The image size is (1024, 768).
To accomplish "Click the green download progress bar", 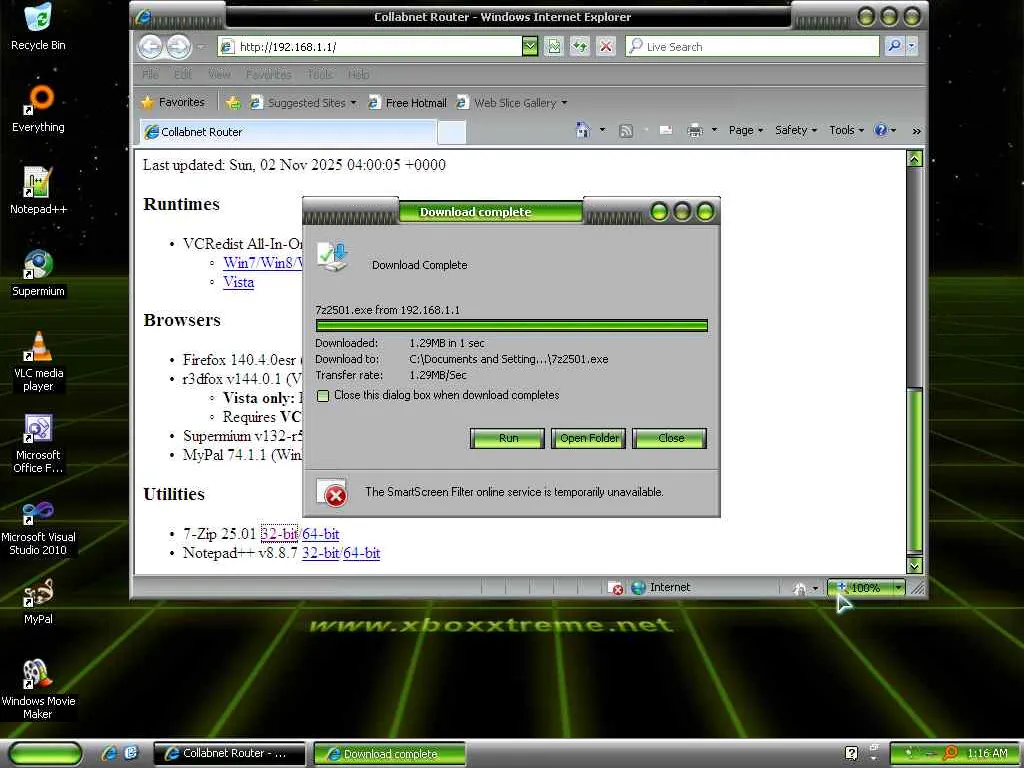I will click(511, 325).
